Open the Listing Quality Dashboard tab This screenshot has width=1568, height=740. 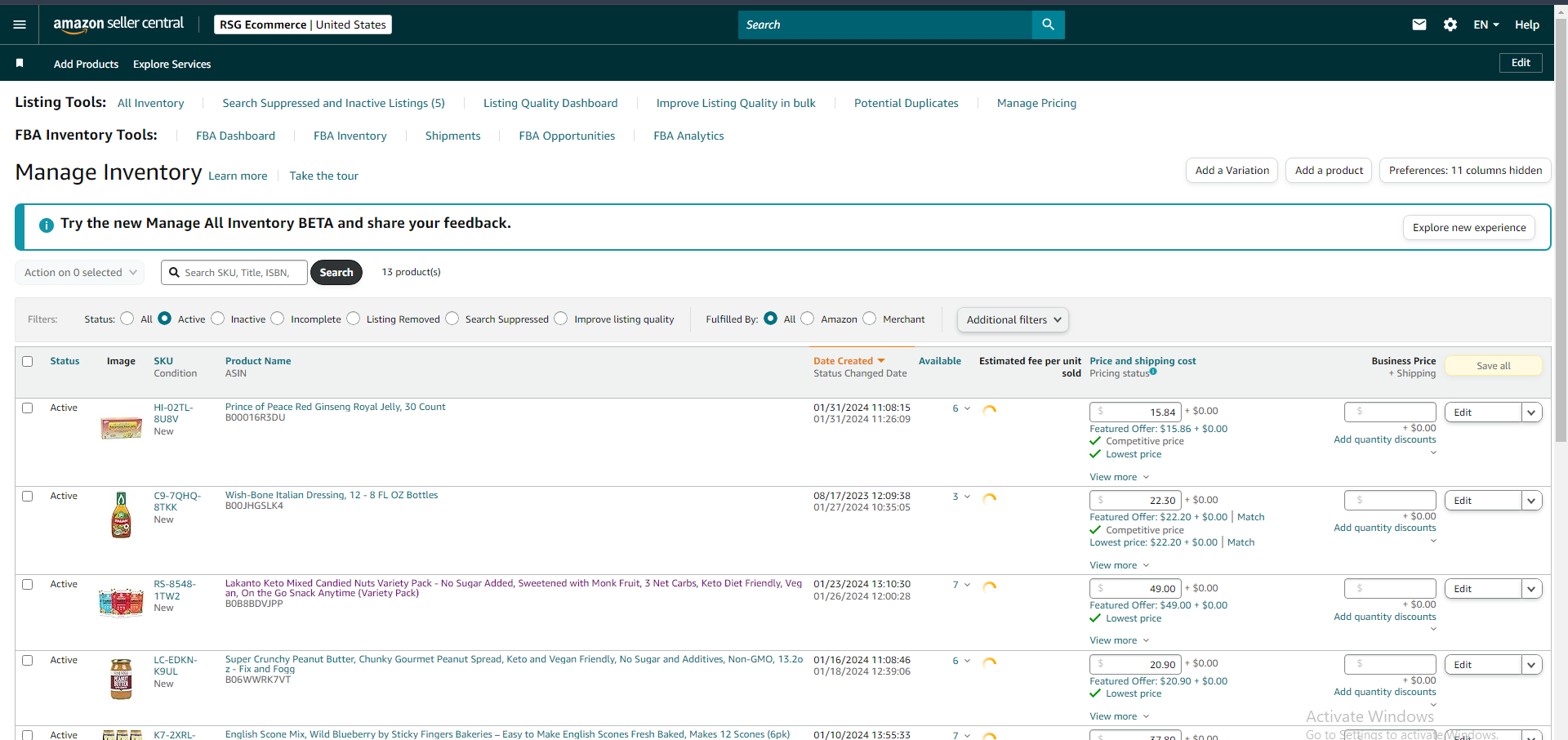pyautogui.click(x=550, y=103)
